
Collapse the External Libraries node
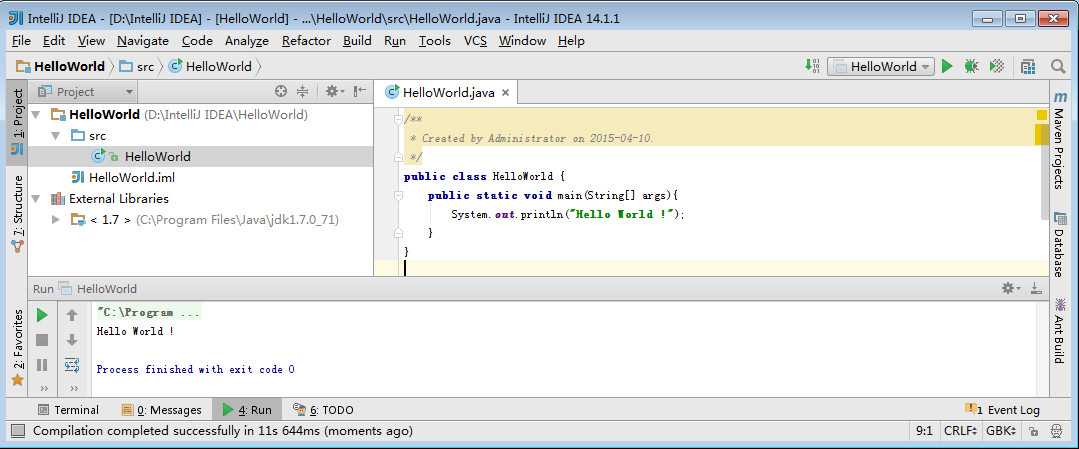[x=36, y=199]
